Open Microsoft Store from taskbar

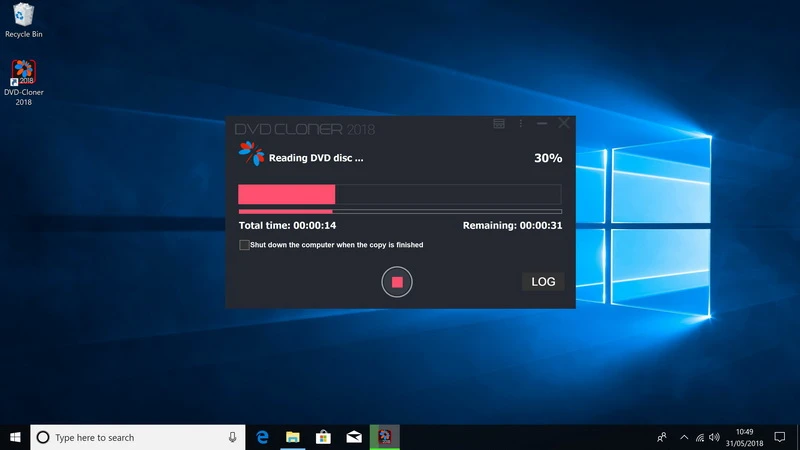coord(323,437)
